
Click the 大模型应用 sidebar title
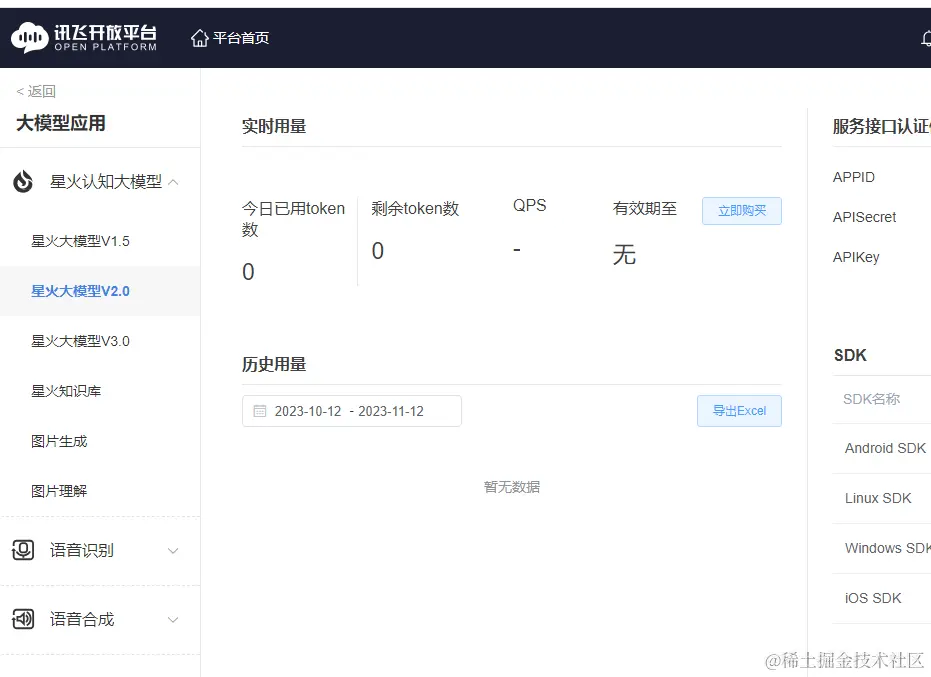61,123
